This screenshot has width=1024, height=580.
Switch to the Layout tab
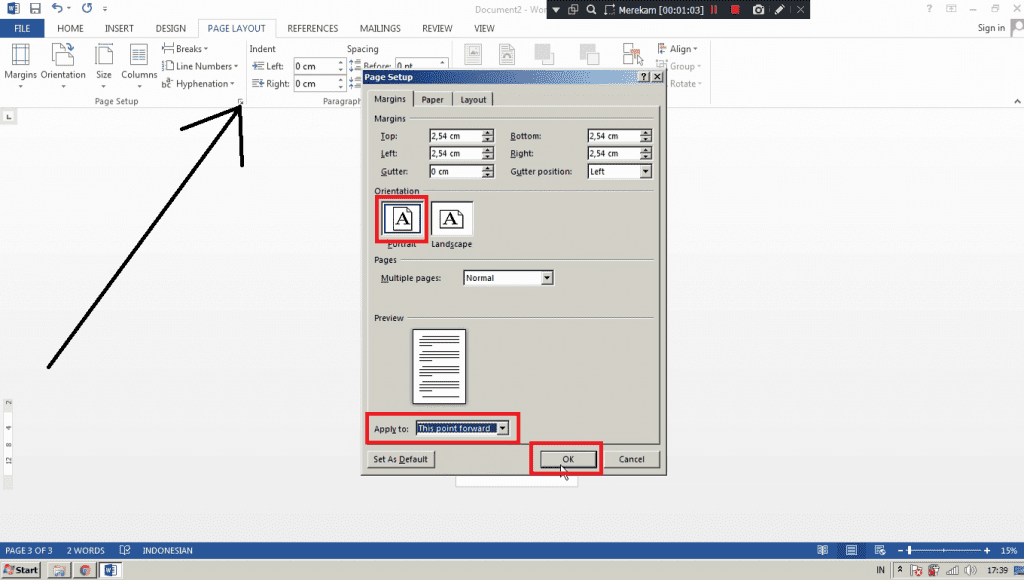coord(473,99)
